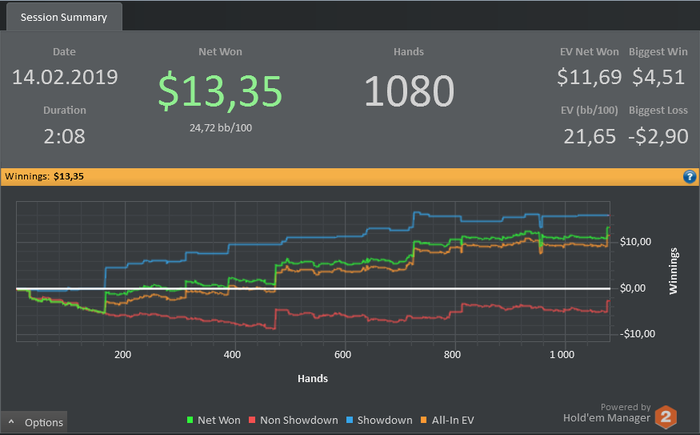The image size is (700, 435).
Task: Select the All-In EV legend label
Action: coord(453,420)
